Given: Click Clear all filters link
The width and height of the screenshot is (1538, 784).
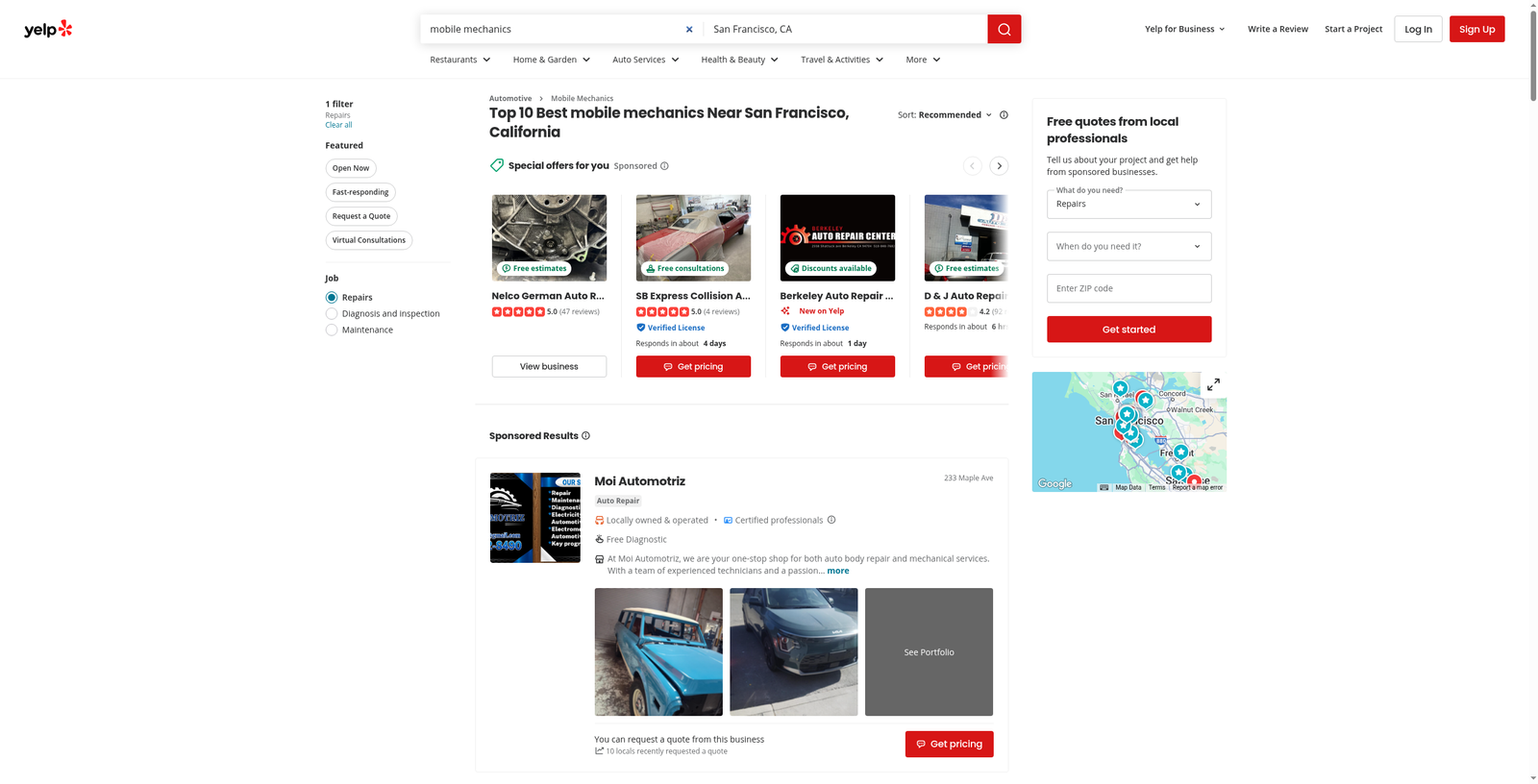Looking at the screenshot, I should [x=338, y=125].
